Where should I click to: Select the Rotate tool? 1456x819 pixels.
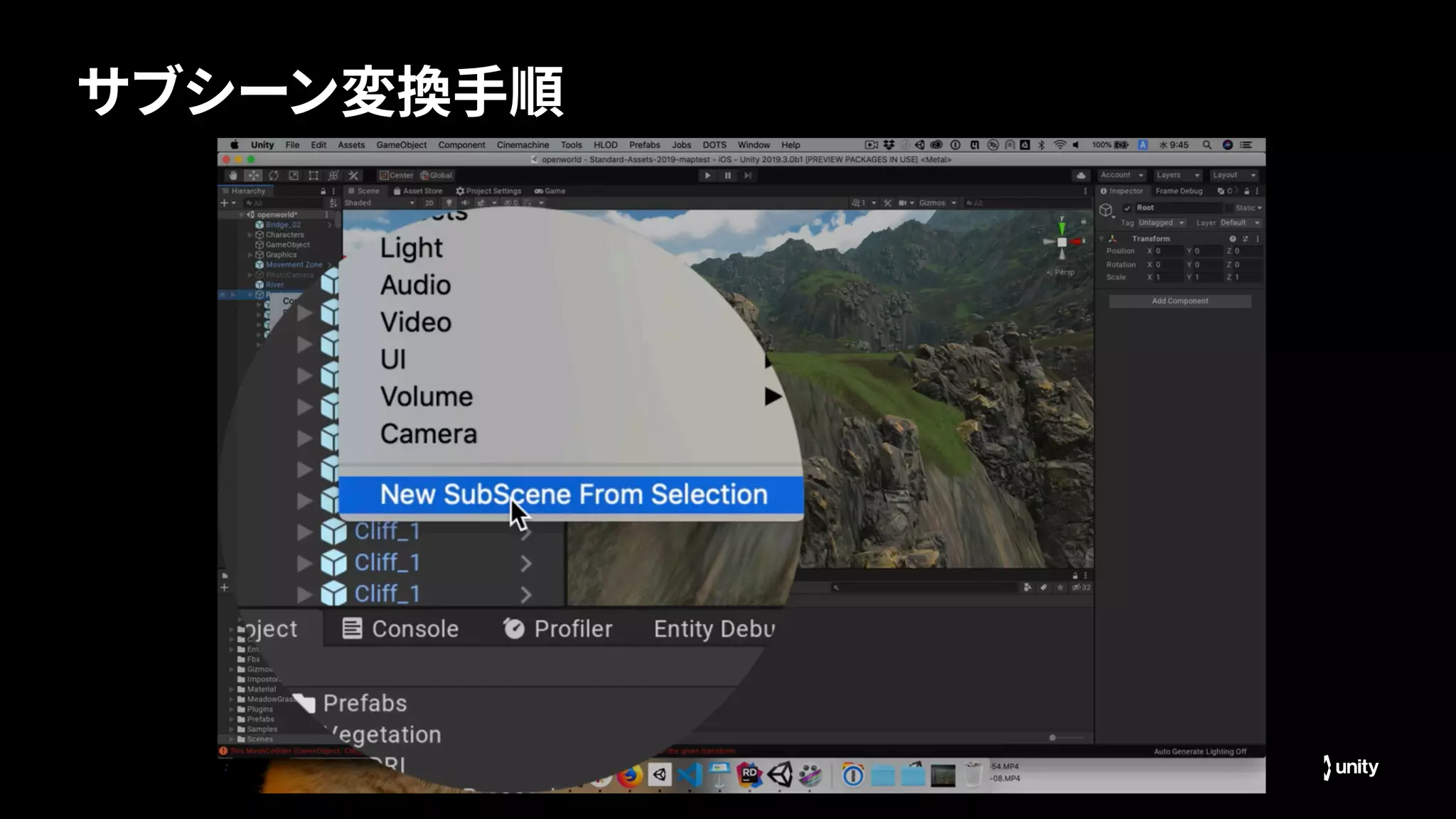273,176
